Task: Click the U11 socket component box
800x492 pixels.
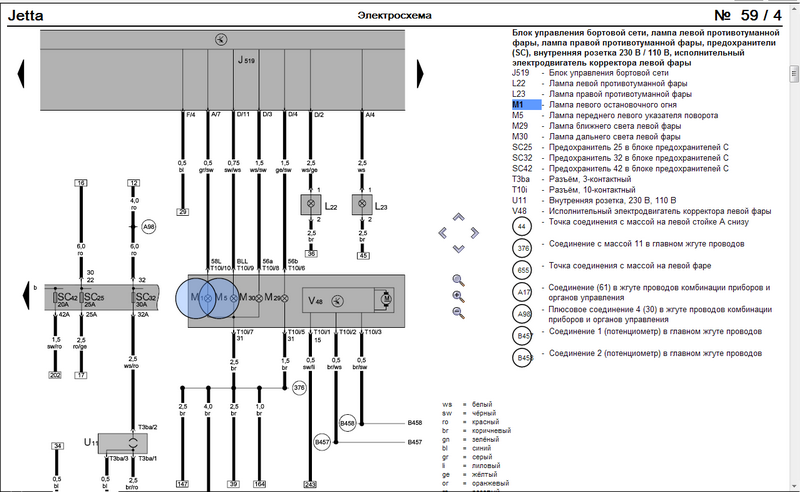Action: [x=123, y=444]
